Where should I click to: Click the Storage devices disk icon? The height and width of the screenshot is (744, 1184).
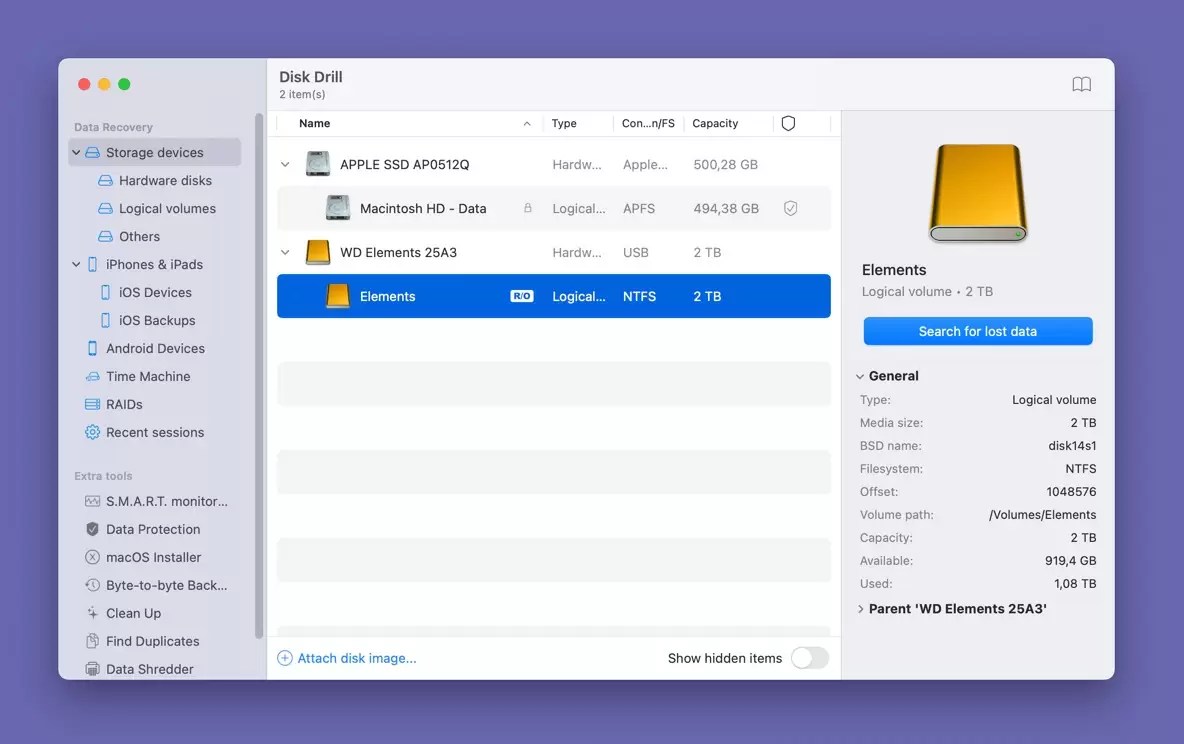(92, 153)
